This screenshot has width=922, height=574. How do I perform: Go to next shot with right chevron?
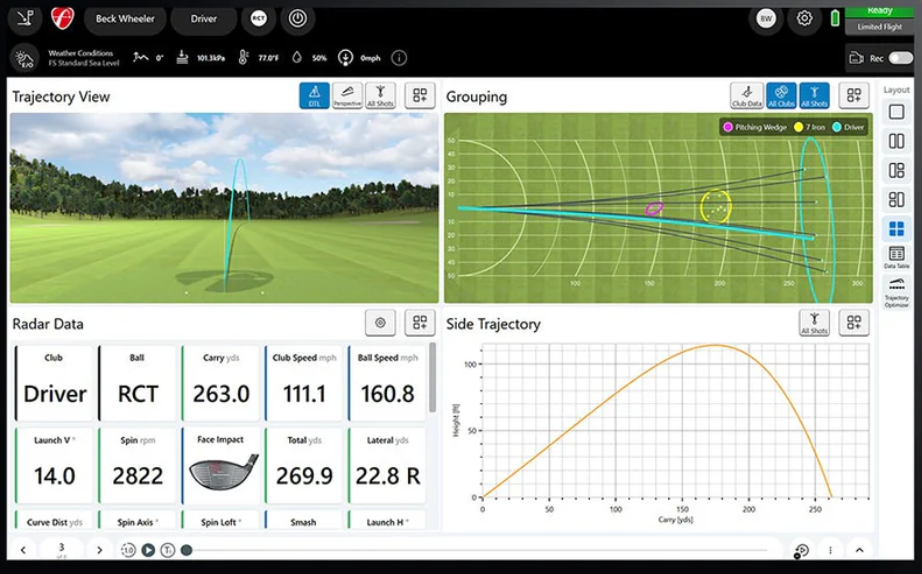pos(99,550)
